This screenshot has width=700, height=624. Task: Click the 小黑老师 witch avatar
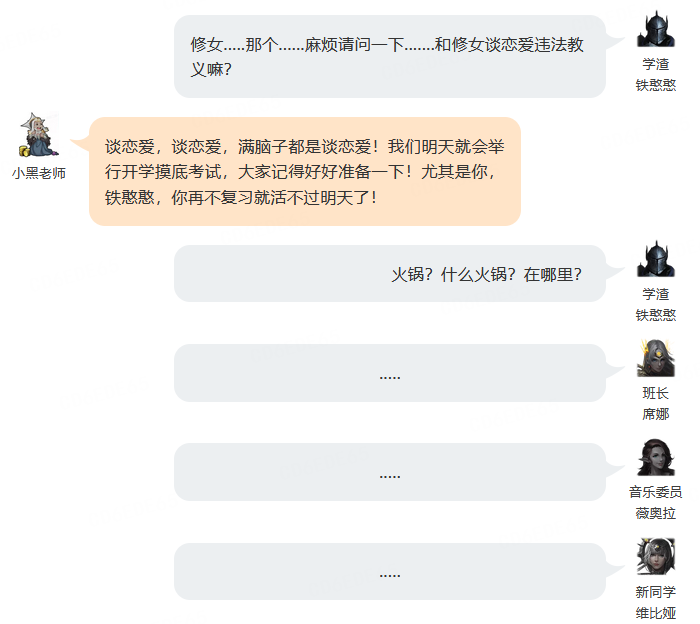point(38,134)
